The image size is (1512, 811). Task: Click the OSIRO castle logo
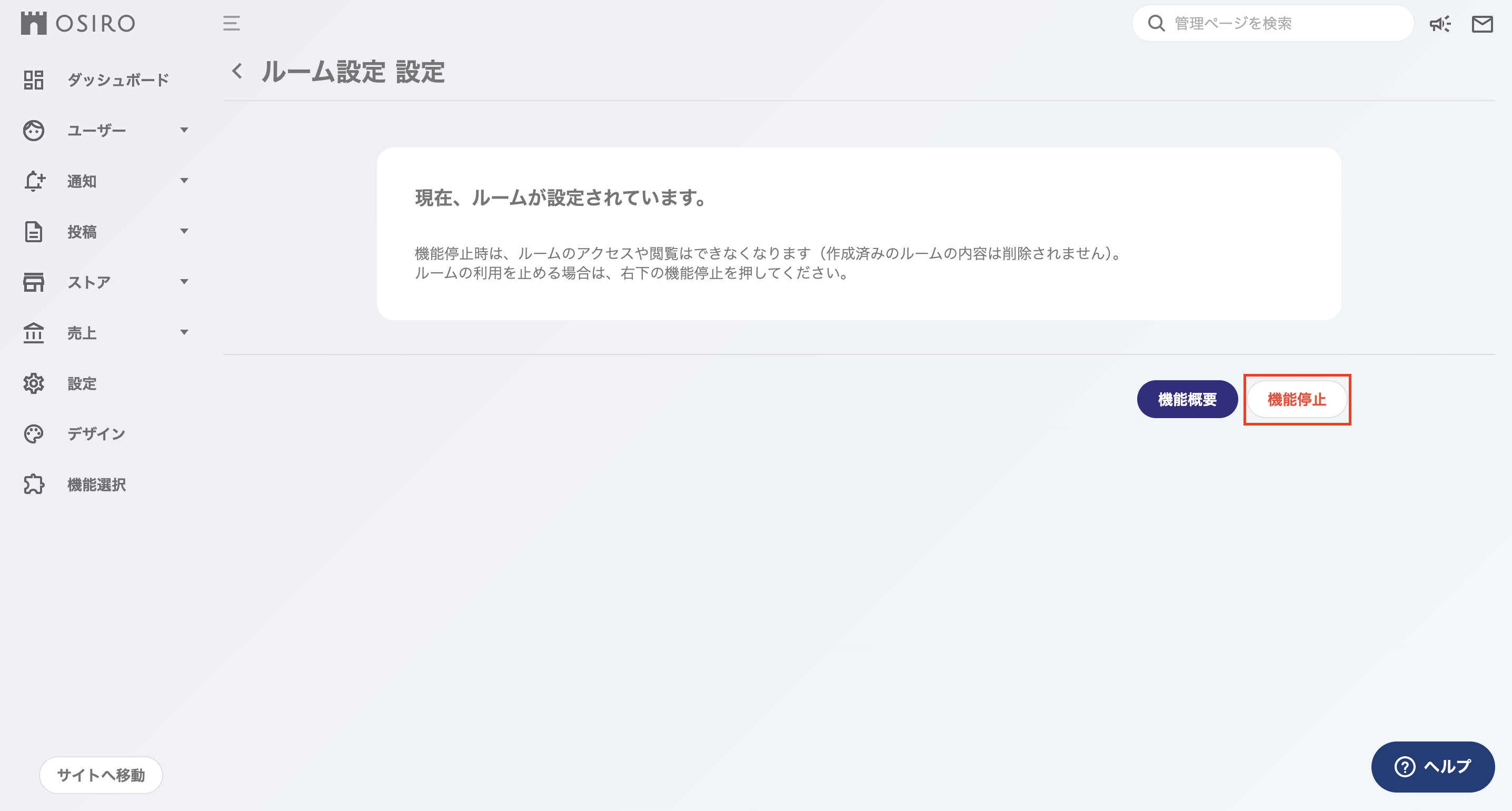pyautogui.click(x=34, y=23)
